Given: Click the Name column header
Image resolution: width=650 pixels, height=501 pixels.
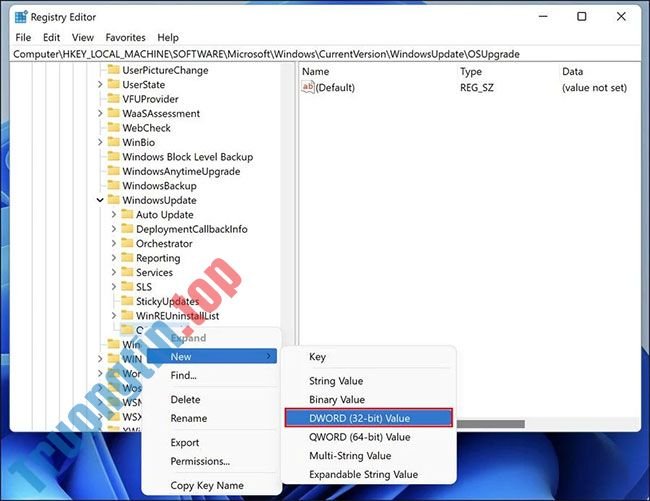Looking at the screenshot, I should click(x=315, y=72).
